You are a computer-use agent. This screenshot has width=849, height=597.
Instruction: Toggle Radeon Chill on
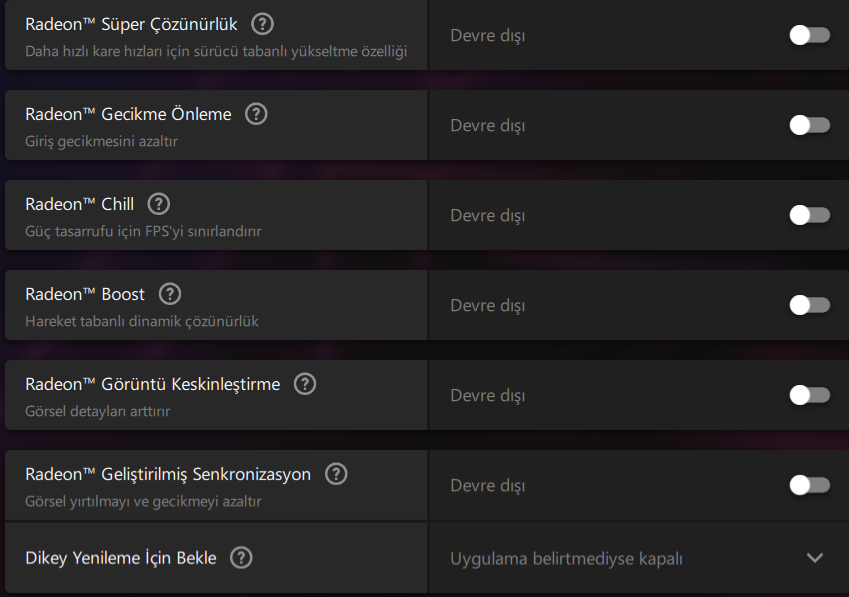809,215
